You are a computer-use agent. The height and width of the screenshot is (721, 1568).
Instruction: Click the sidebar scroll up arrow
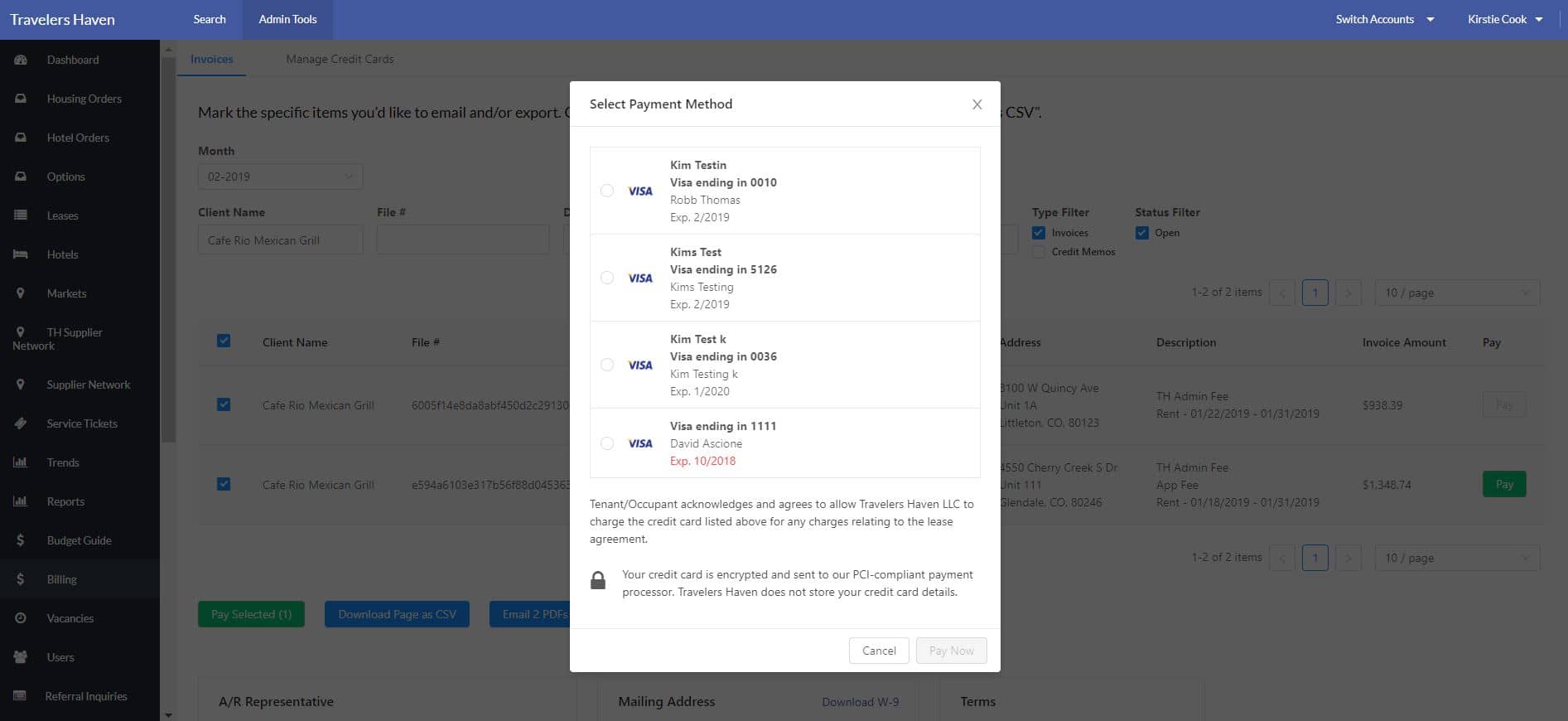168,49
